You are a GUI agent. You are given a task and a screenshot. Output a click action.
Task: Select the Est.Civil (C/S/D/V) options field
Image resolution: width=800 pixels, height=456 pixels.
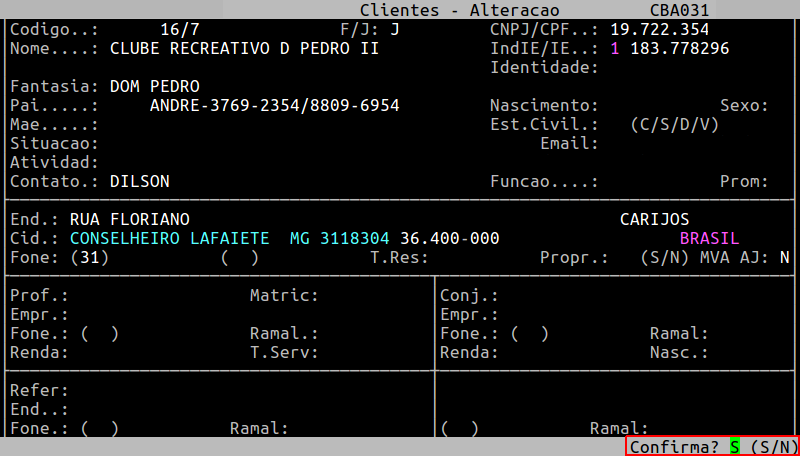[x=674, y=124]
